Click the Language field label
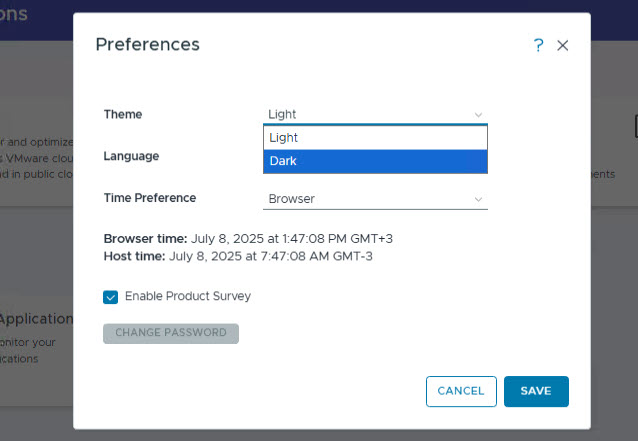This screenshot has width=638, height=441. tap(131, 156)
